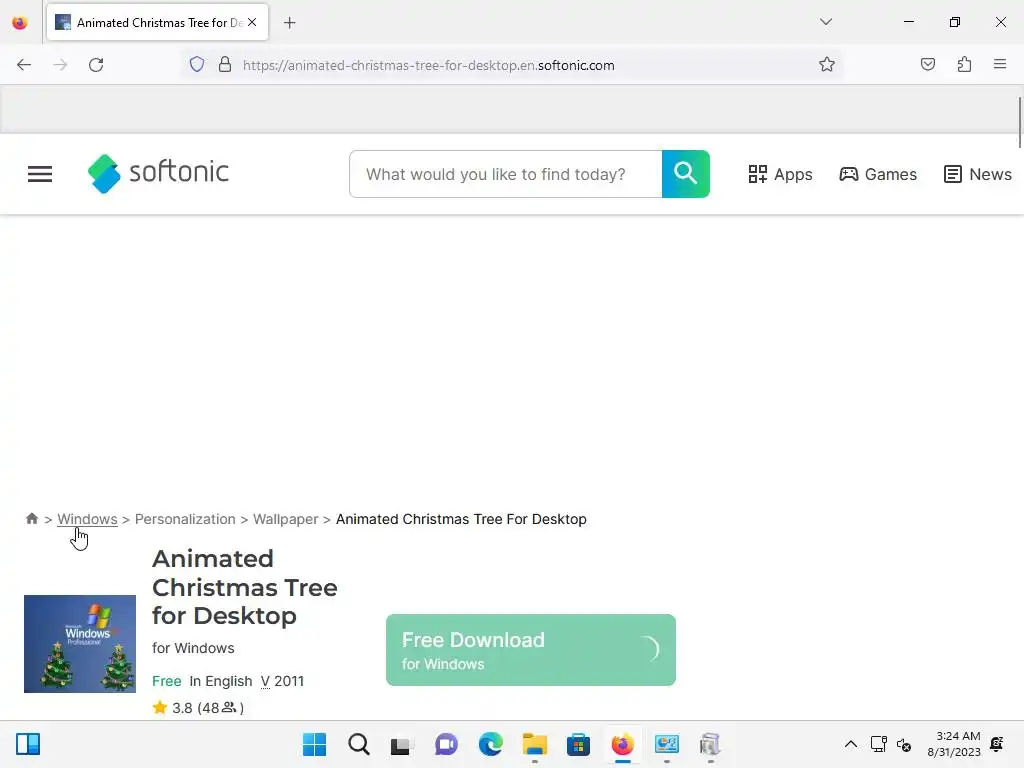Go back with the browser back arrow

point(24,65)
